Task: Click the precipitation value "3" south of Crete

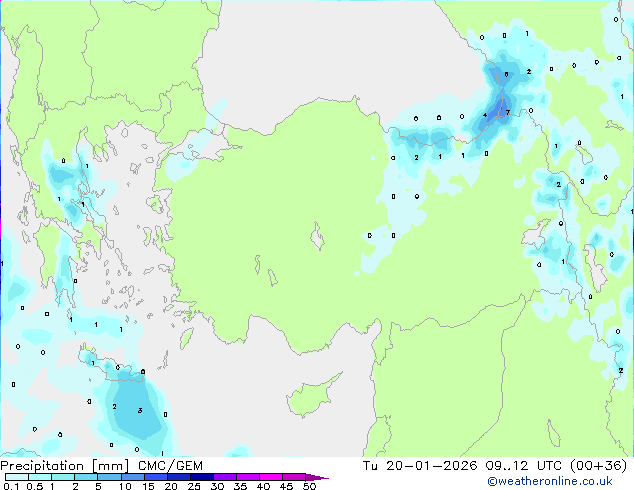Action: (140, 410)
